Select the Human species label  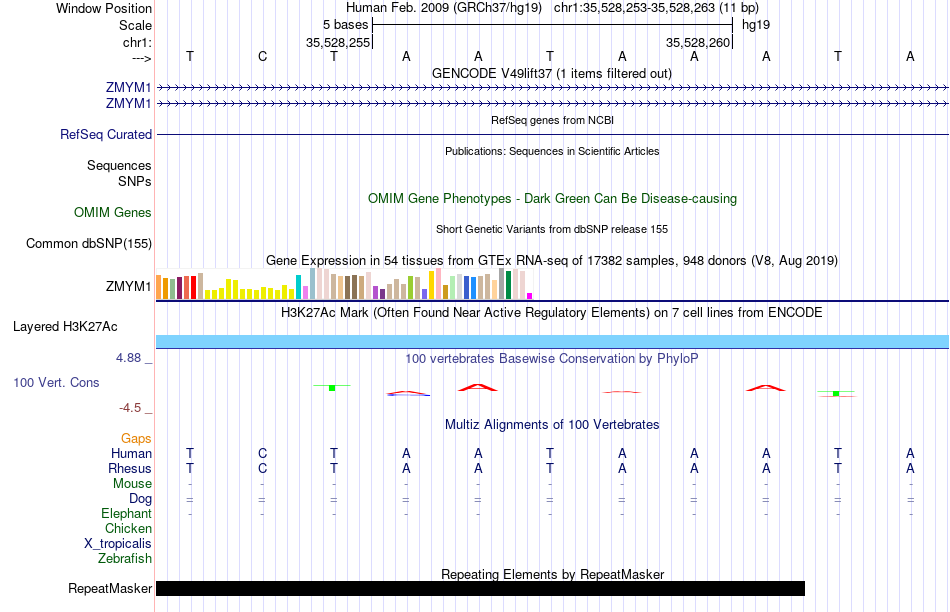131,453
